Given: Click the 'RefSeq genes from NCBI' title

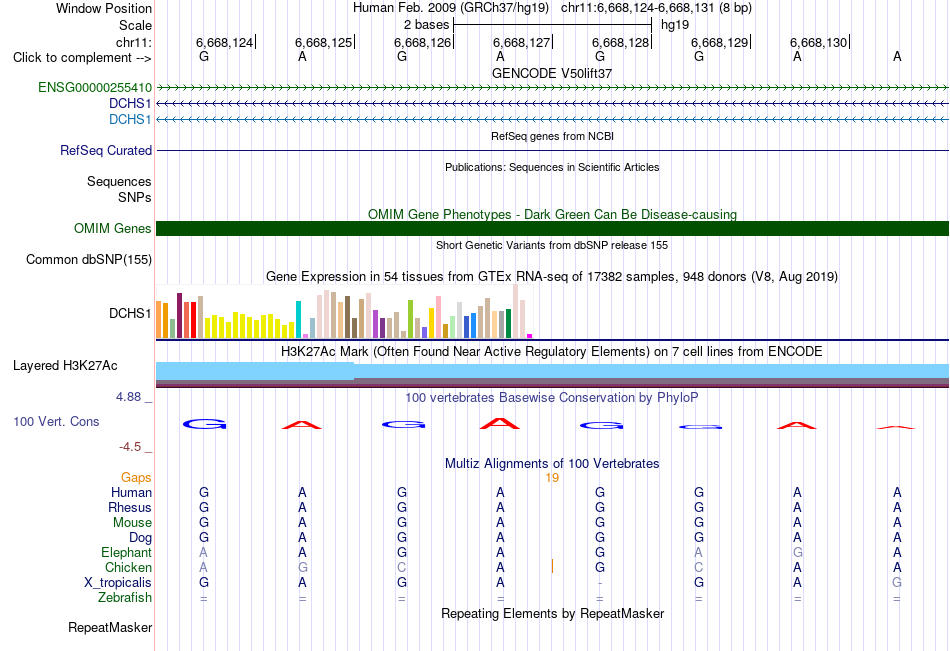Looking at the screenshot, I should point(552,136).
